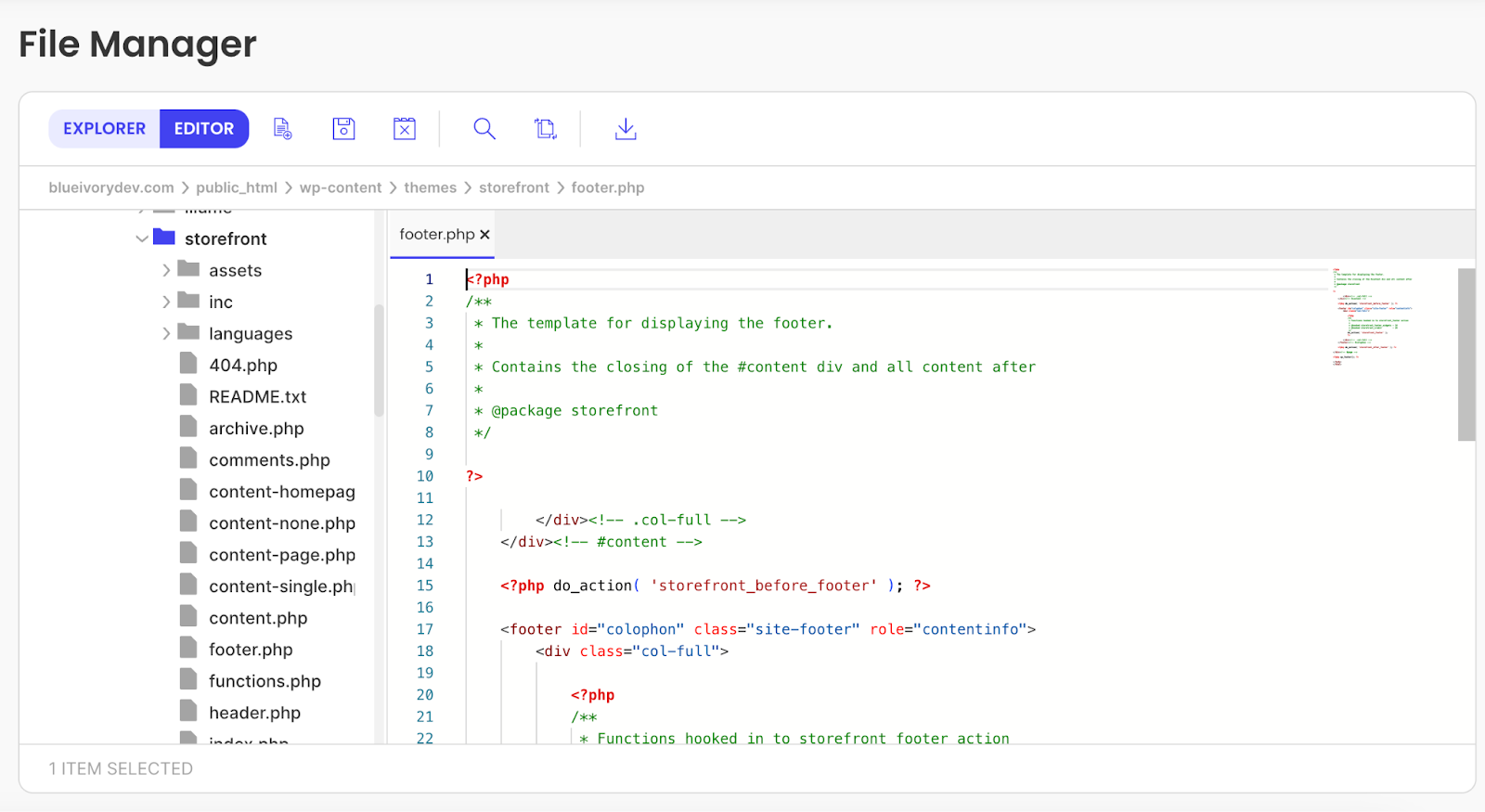Click the file icon beside archive.php
1485x812 pixels.
(188, 427)
